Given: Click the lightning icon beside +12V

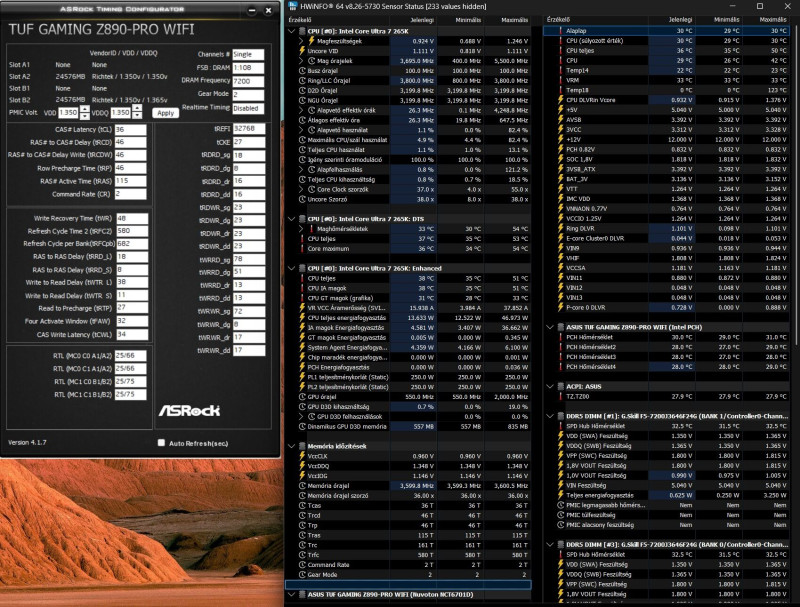Looking at the screenshot, I should [x=560, y=139].
